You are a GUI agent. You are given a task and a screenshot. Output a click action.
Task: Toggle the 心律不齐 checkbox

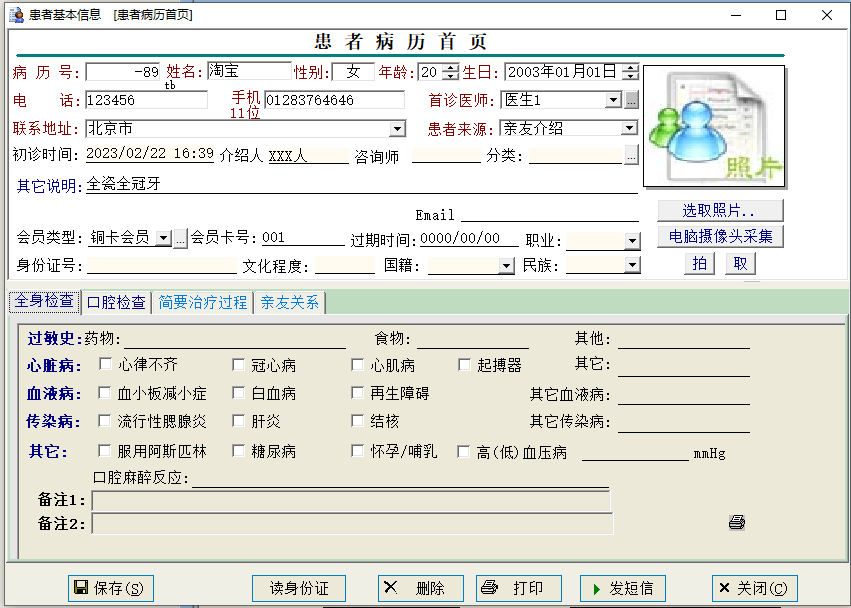pyautogui.click(x=105, y=364)
